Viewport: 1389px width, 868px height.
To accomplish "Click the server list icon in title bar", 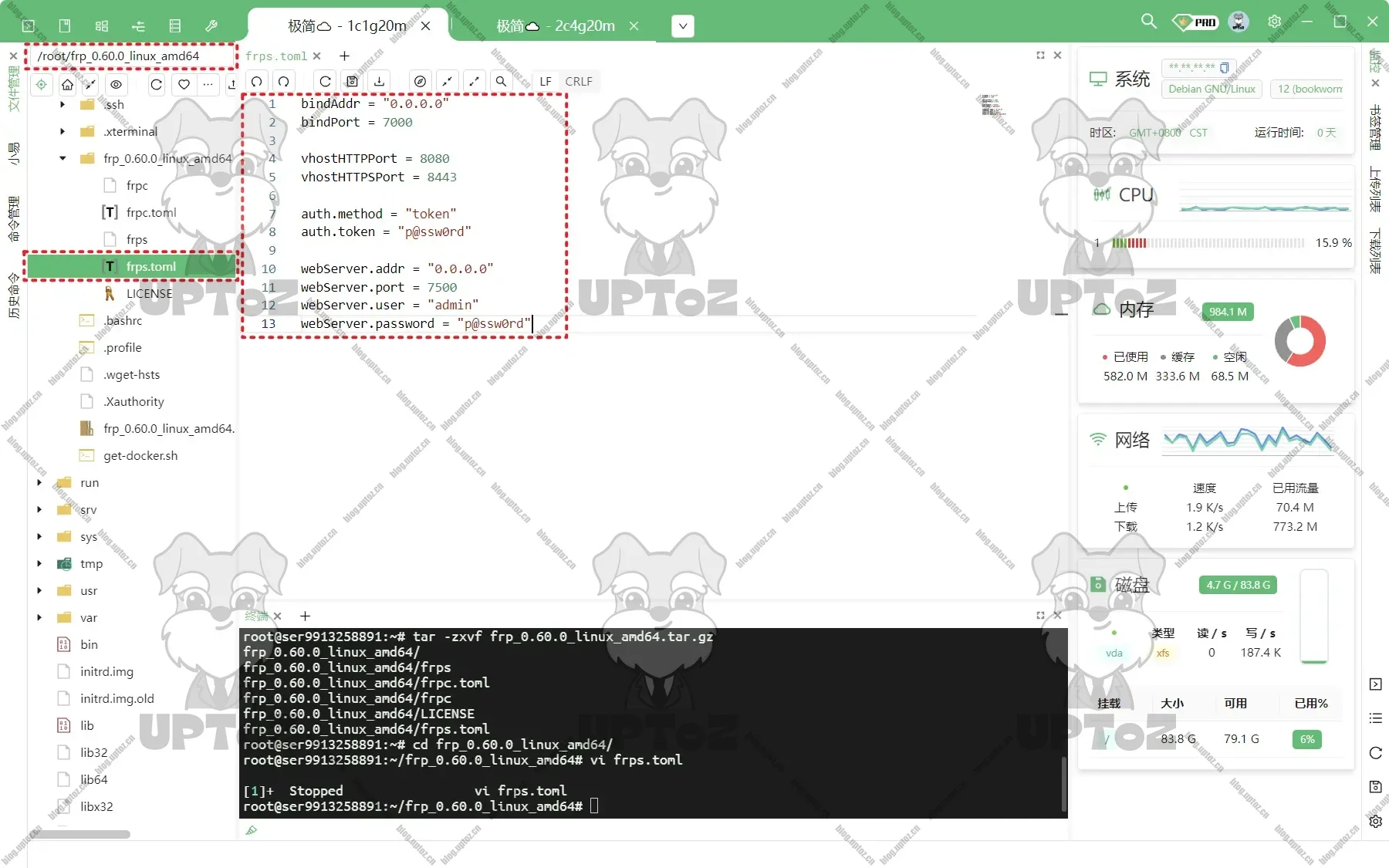I will pyautogui.click(x=175, y=25).
